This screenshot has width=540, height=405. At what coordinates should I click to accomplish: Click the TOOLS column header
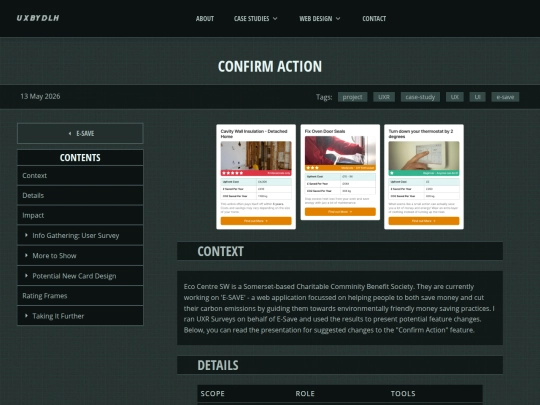click(x=403, y=393)
